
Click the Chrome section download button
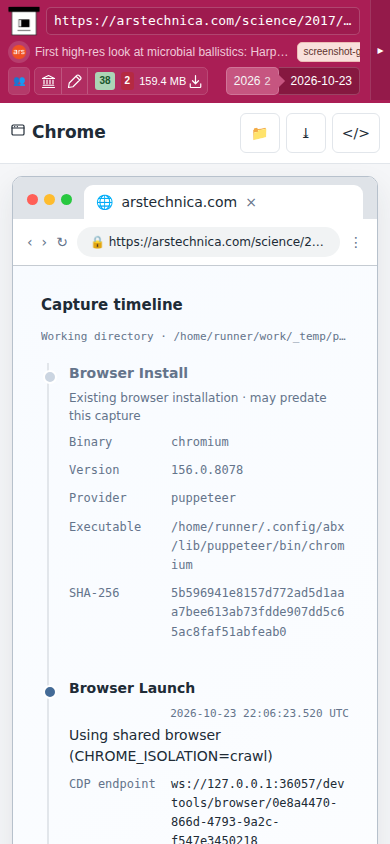coord(306,133)
